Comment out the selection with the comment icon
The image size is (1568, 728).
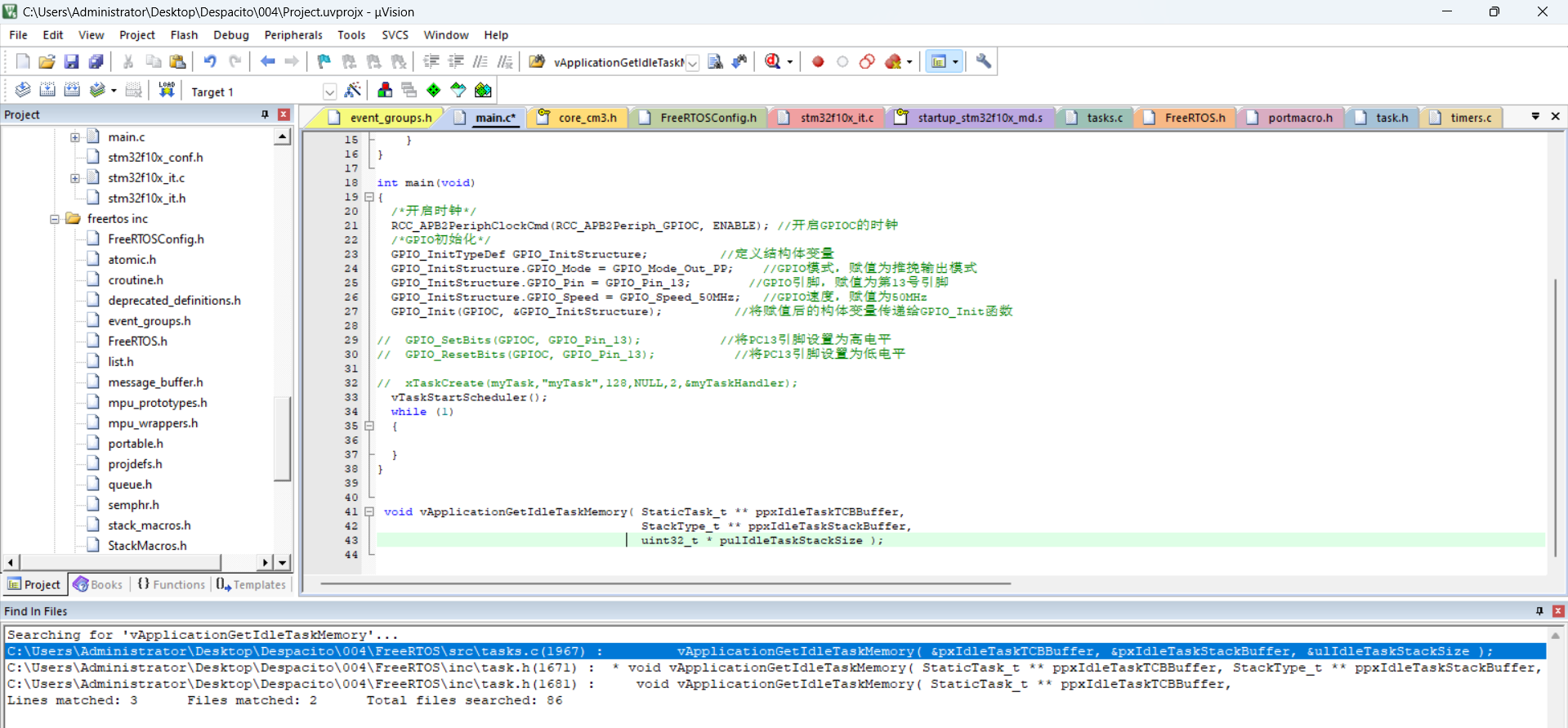coord(480,61)
